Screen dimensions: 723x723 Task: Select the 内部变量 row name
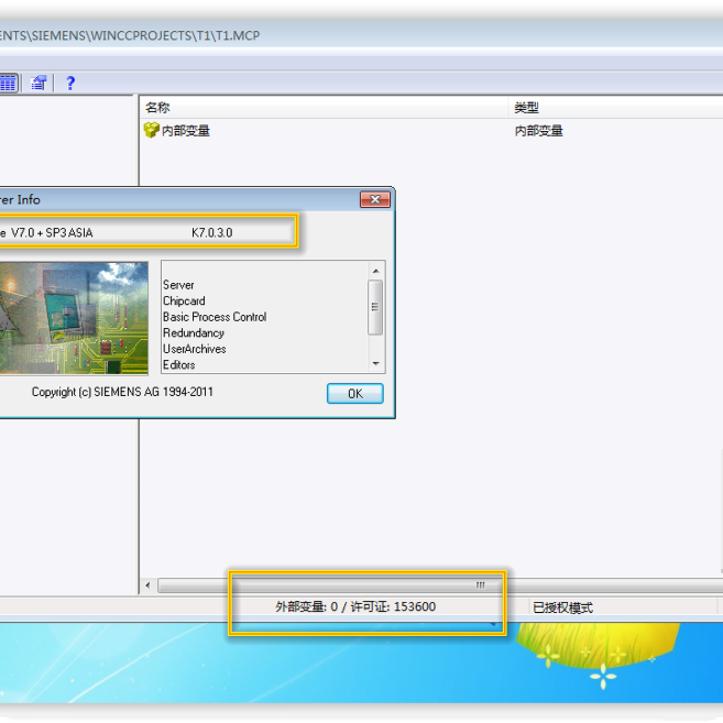(x=186, y=131)
